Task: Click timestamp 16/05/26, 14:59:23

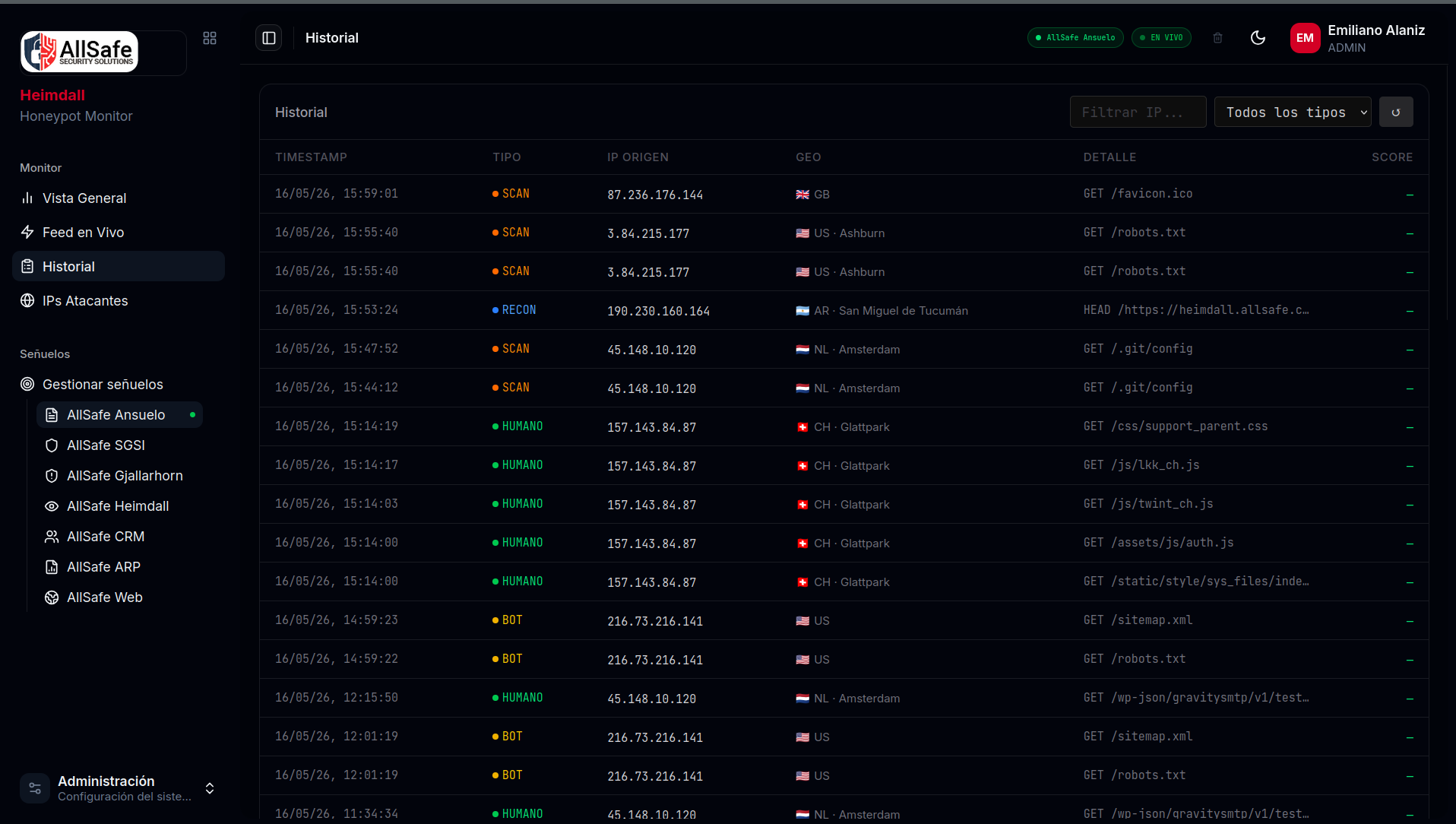Action: [x=337, y=620]
